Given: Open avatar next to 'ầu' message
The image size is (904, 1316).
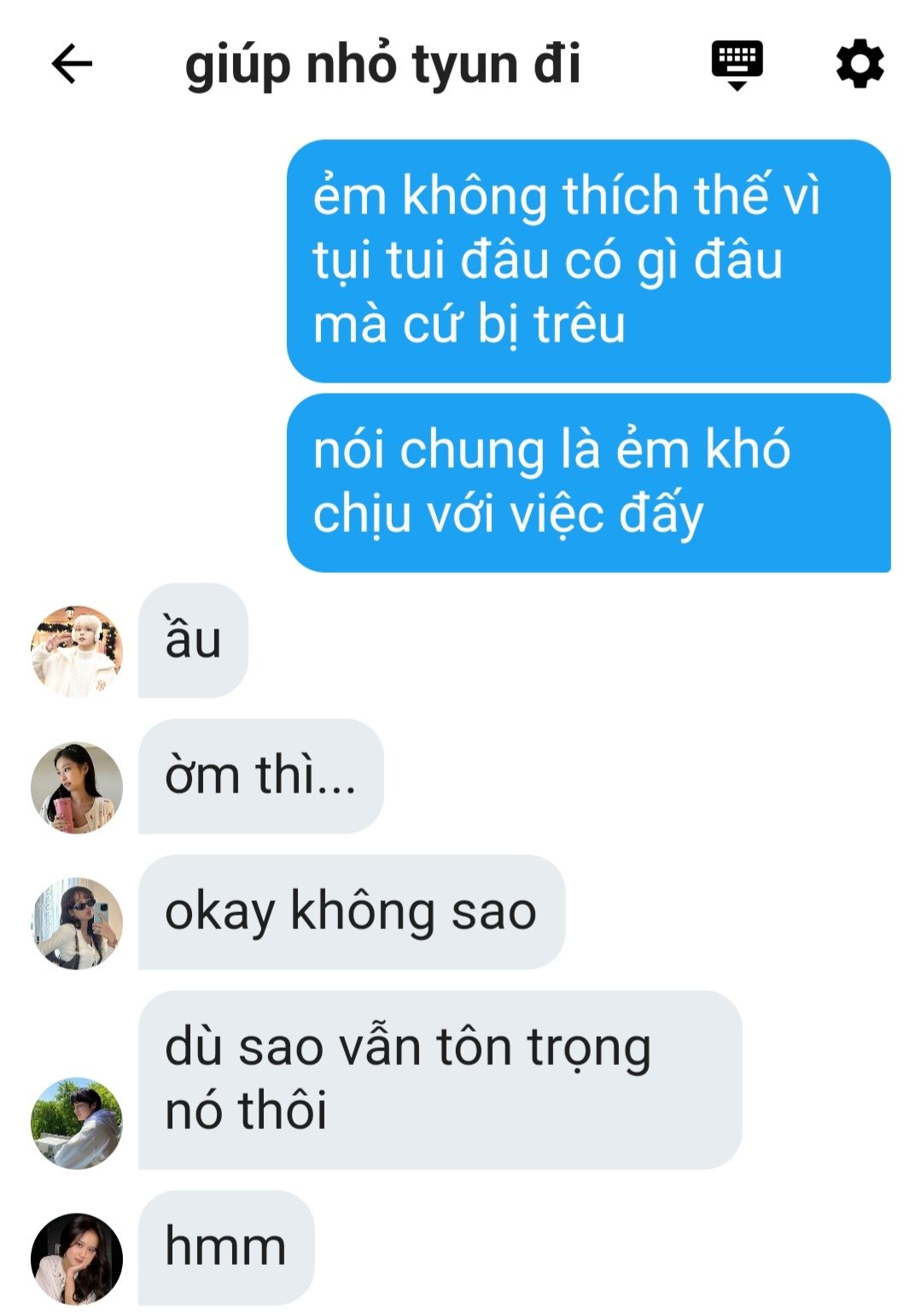Looking at the screenshot, I should (x=77, y=652).
